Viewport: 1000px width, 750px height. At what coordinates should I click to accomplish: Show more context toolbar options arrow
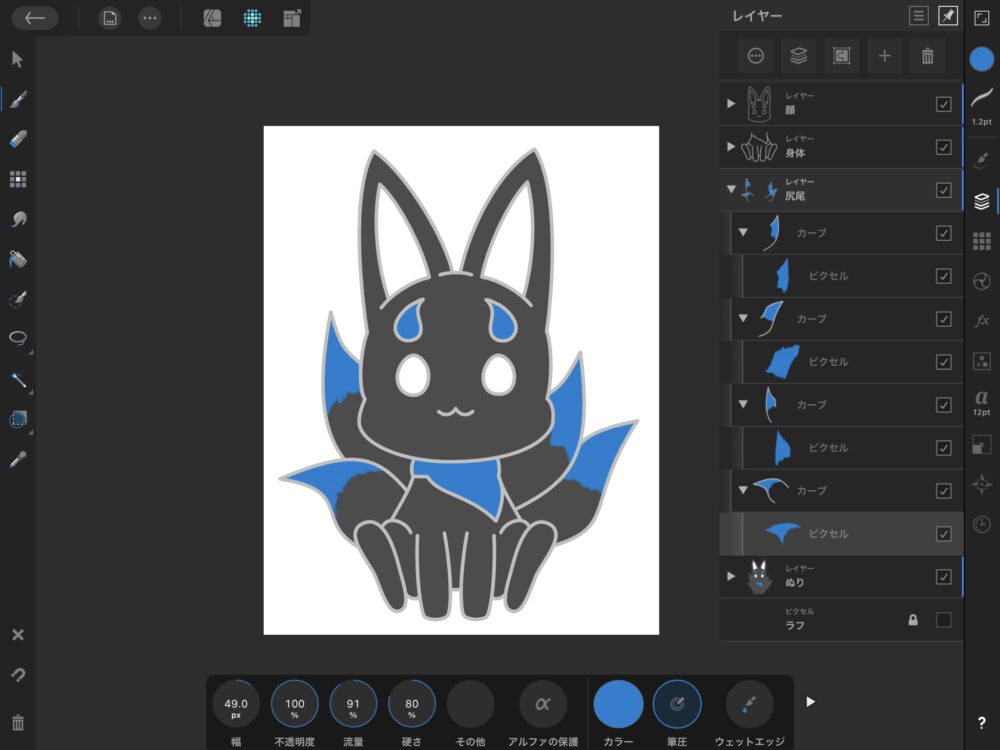pos(810,702)
